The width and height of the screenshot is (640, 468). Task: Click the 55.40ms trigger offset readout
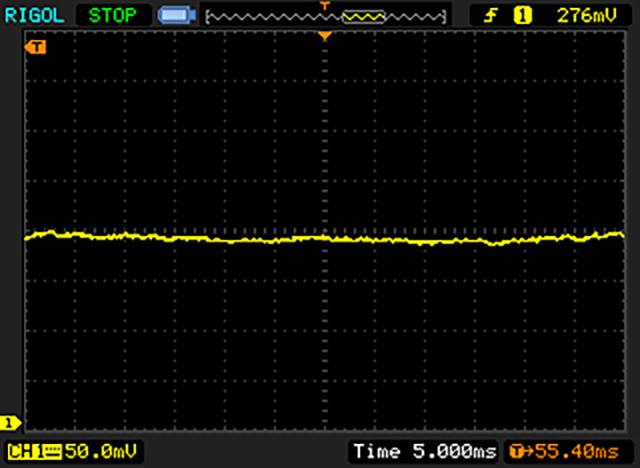point(564,452)
